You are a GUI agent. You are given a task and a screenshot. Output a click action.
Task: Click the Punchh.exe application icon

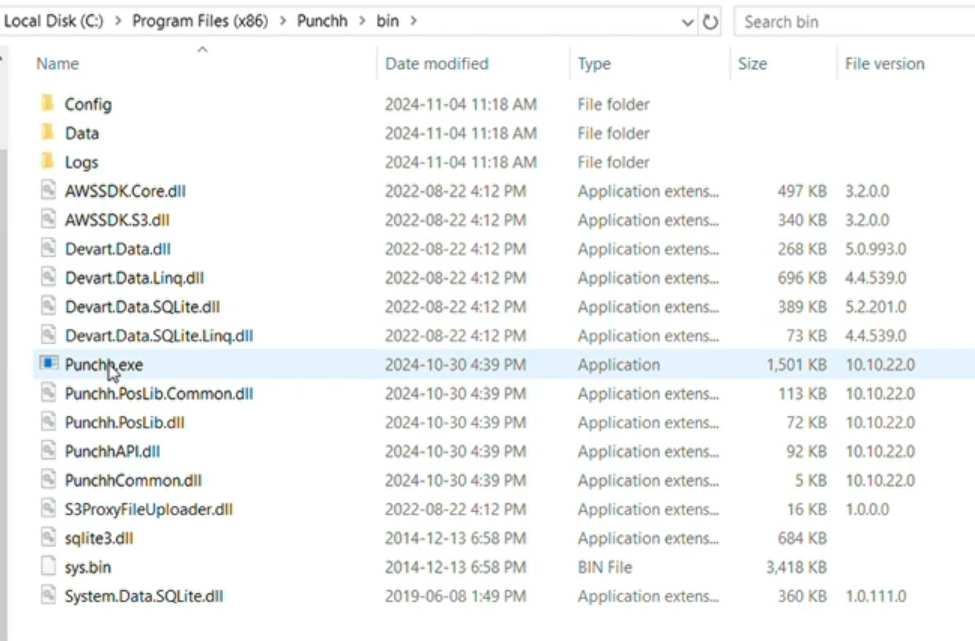point(49,363)
